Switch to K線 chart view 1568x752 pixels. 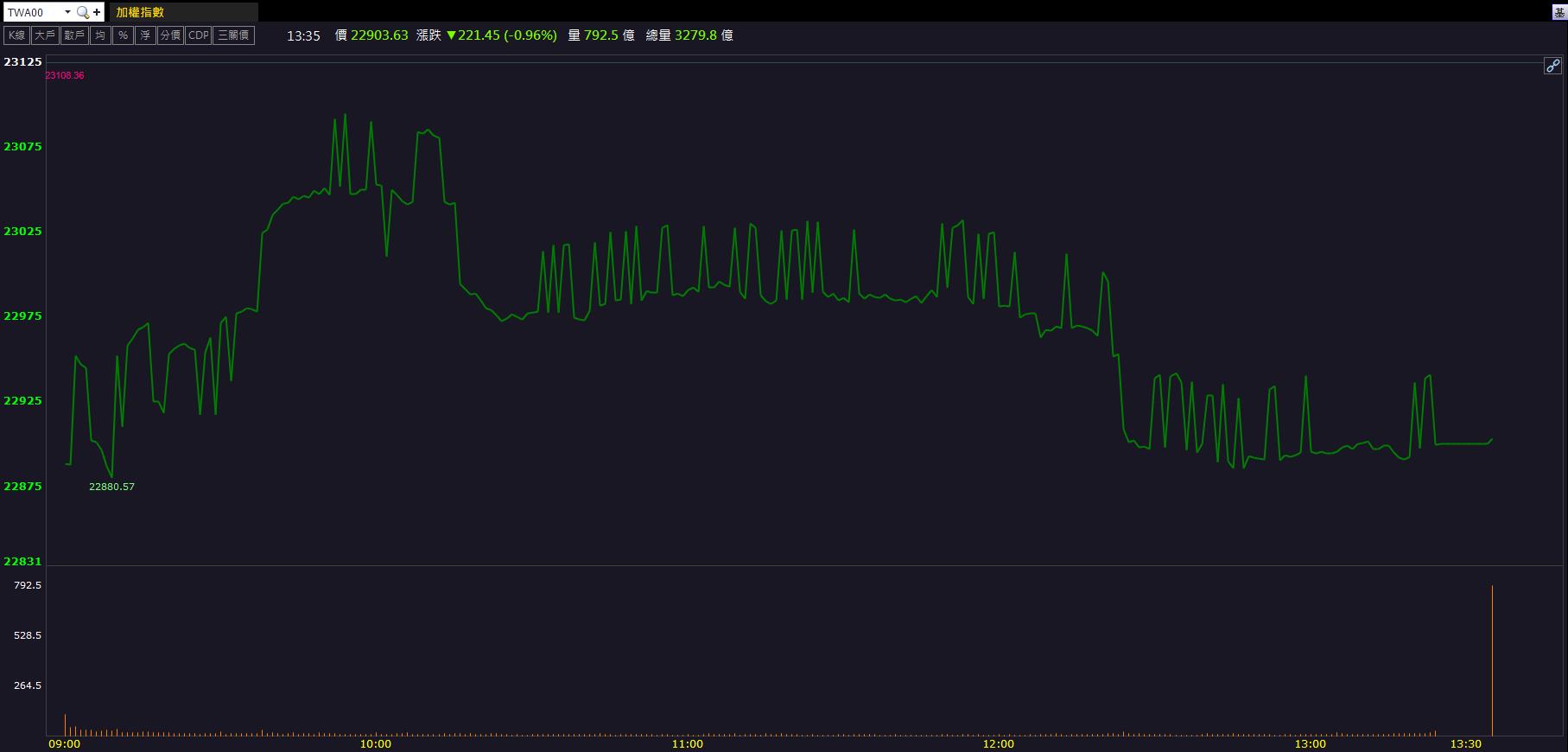click(x=16, y=35)
